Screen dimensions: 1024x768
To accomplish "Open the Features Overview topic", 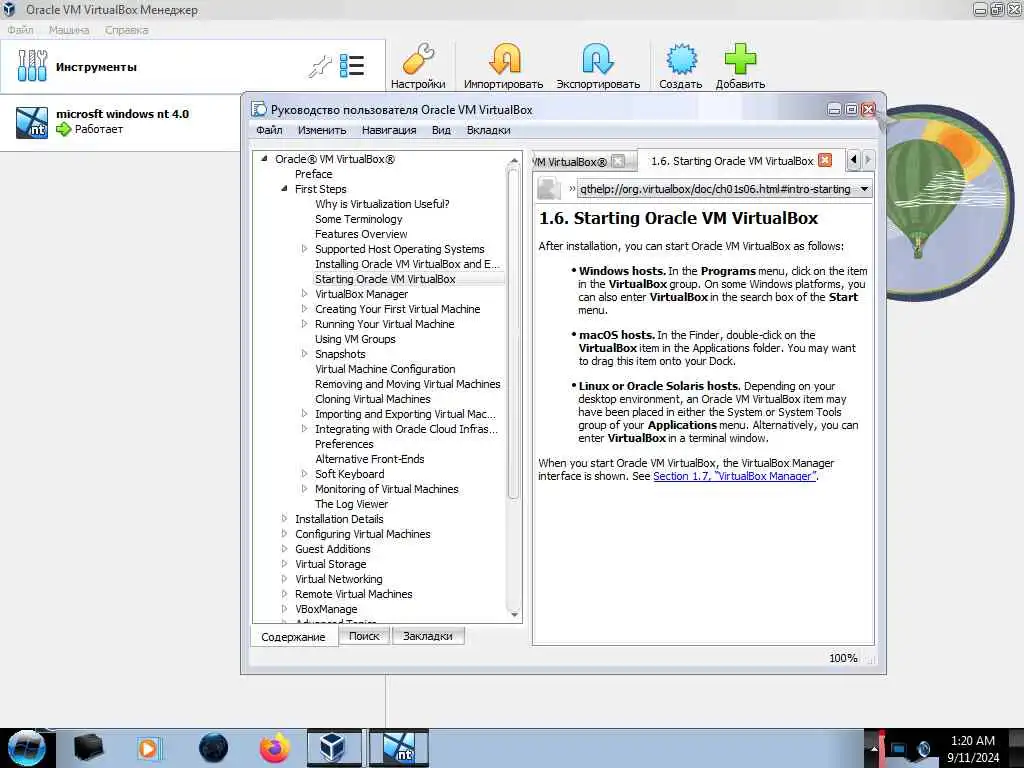I will click(361, 234).
